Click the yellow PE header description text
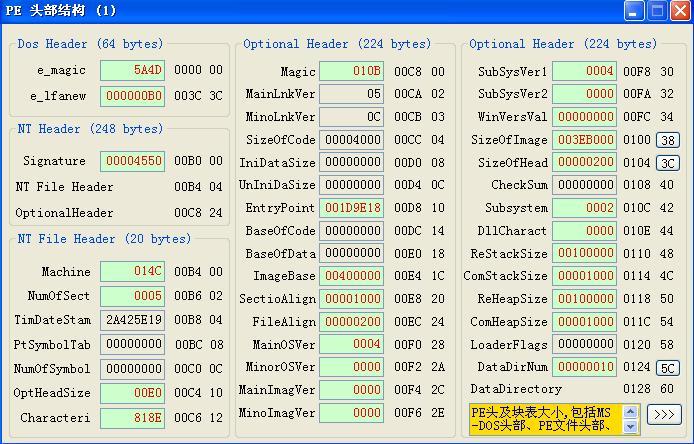This screenshot has width=694, height=444. tap(546, 419)
